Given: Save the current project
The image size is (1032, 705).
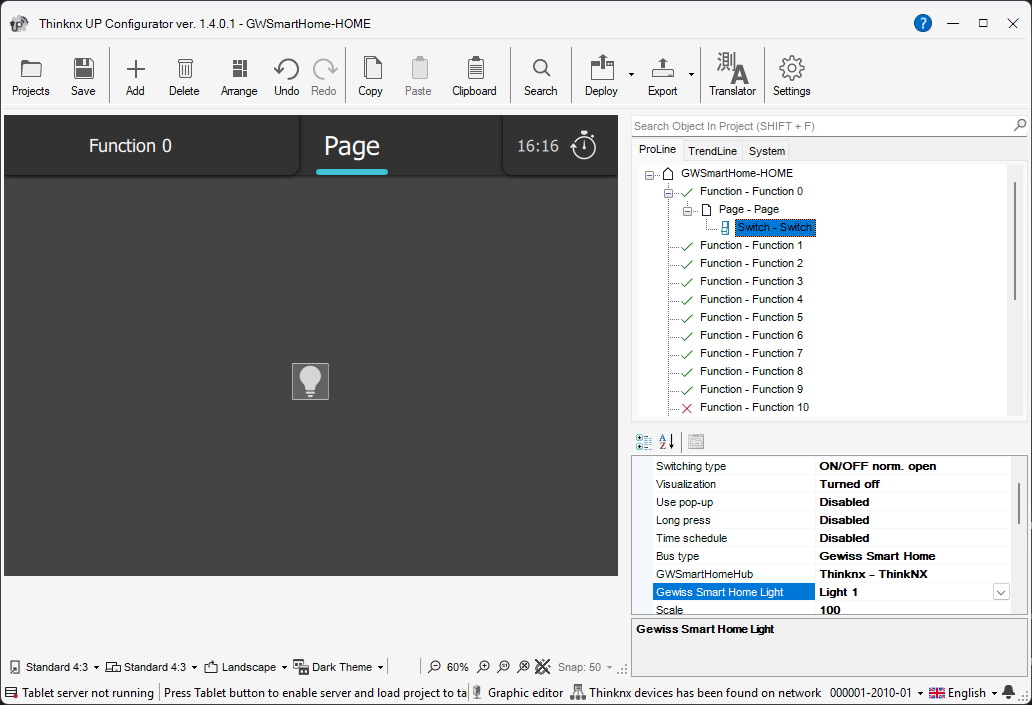Looking at the screenshot, I should tap(83, 77).
